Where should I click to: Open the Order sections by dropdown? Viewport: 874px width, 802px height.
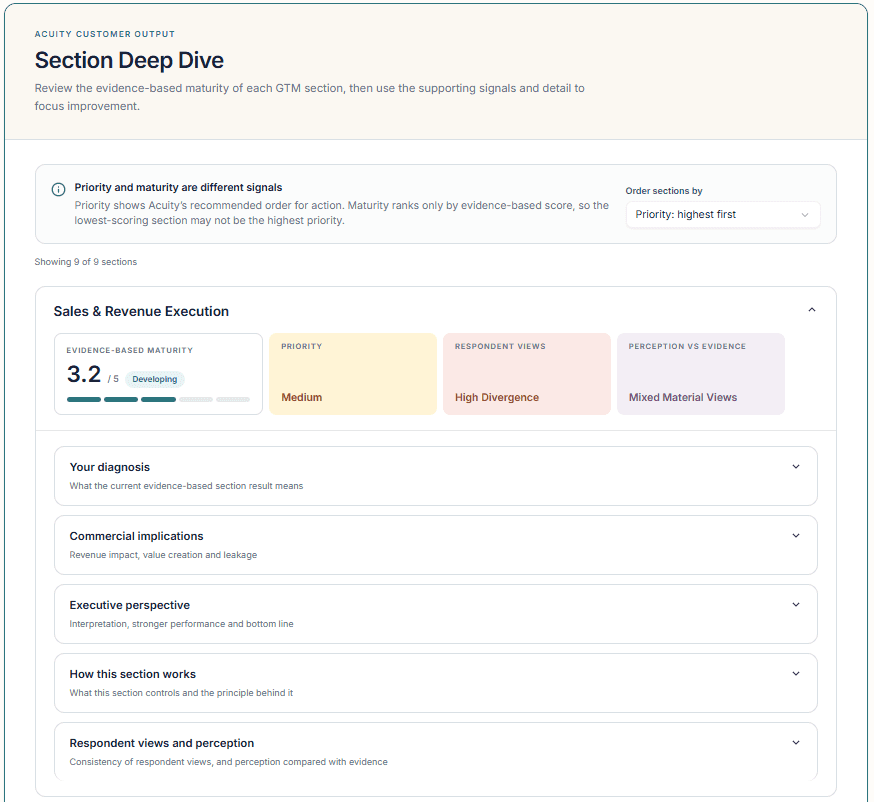tap(722, 215)
